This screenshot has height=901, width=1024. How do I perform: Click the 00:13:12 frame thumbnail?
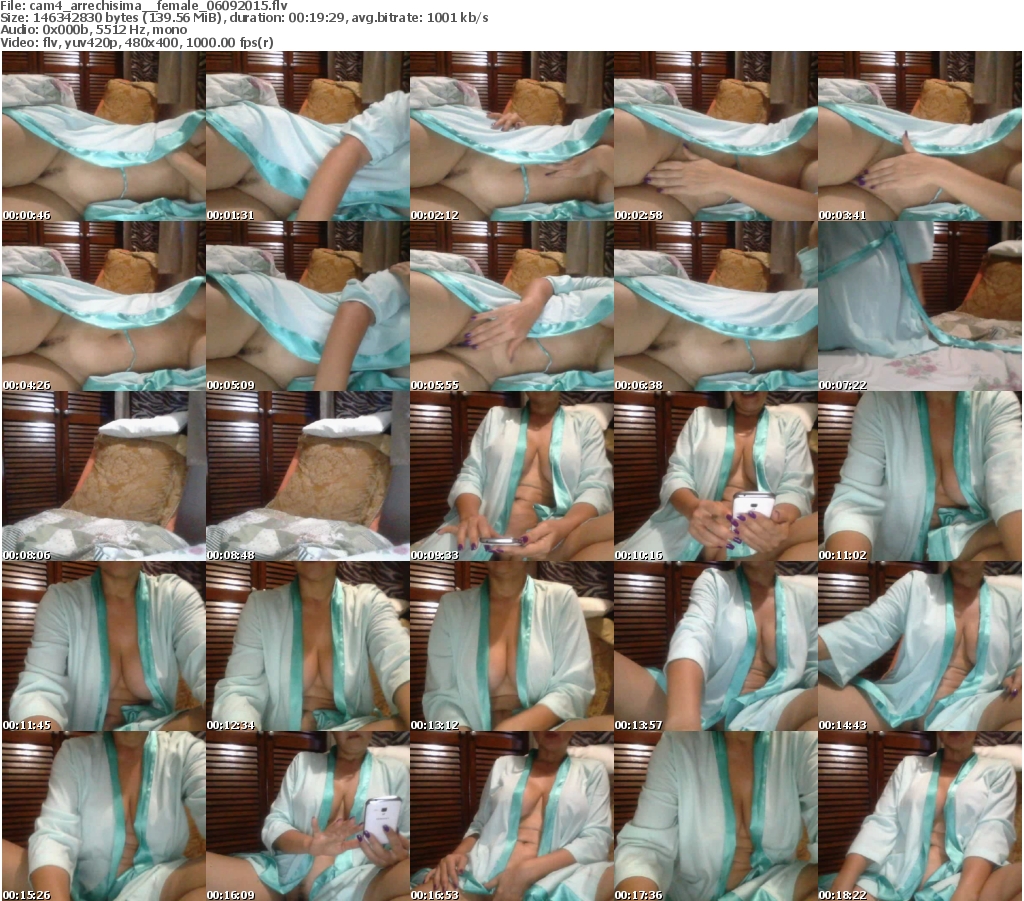pyautogui.click(x=512, y=646)
